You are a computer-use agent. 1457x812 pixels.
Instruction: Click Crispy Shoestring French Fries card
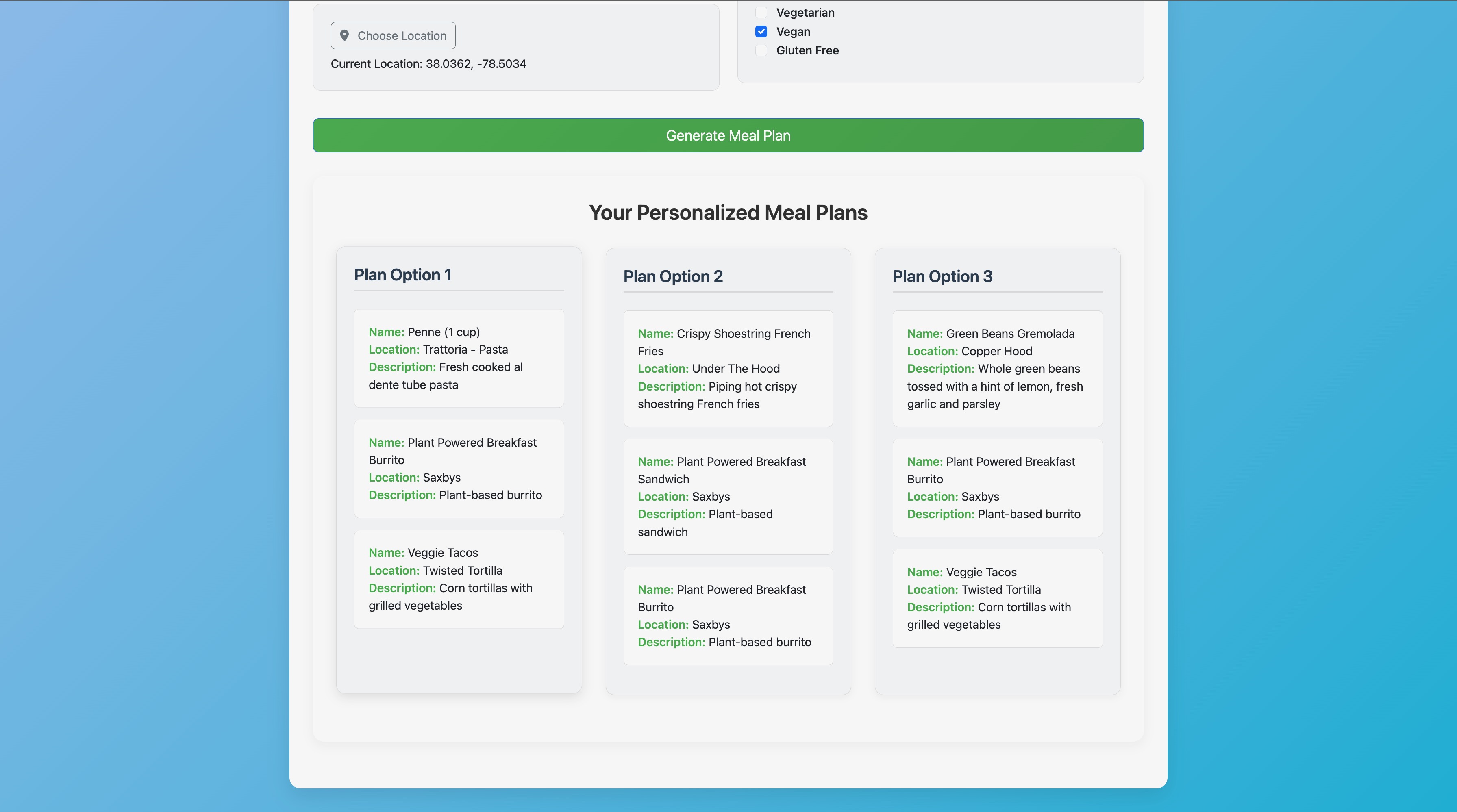tap(728, 369)
